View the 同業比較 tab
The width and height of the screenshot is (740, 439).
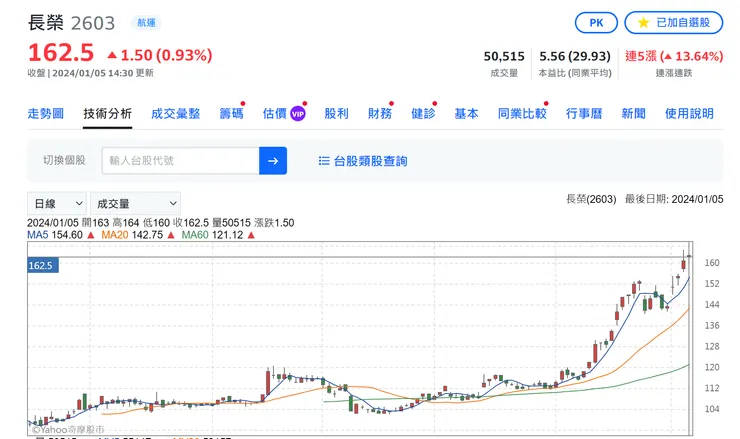click(522, 114)
